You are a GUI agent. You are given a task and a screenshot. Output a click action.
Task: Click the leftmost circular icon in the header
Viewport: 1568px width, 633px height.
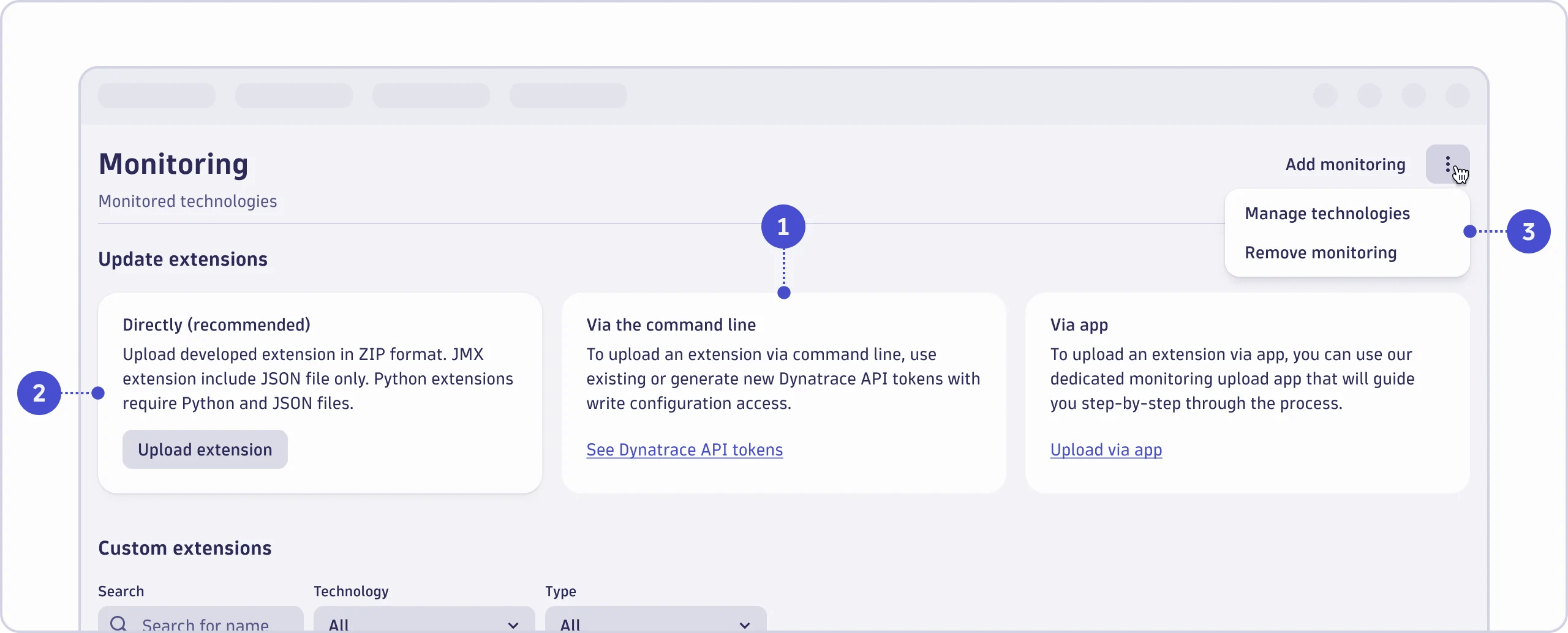click(1325, 96)
